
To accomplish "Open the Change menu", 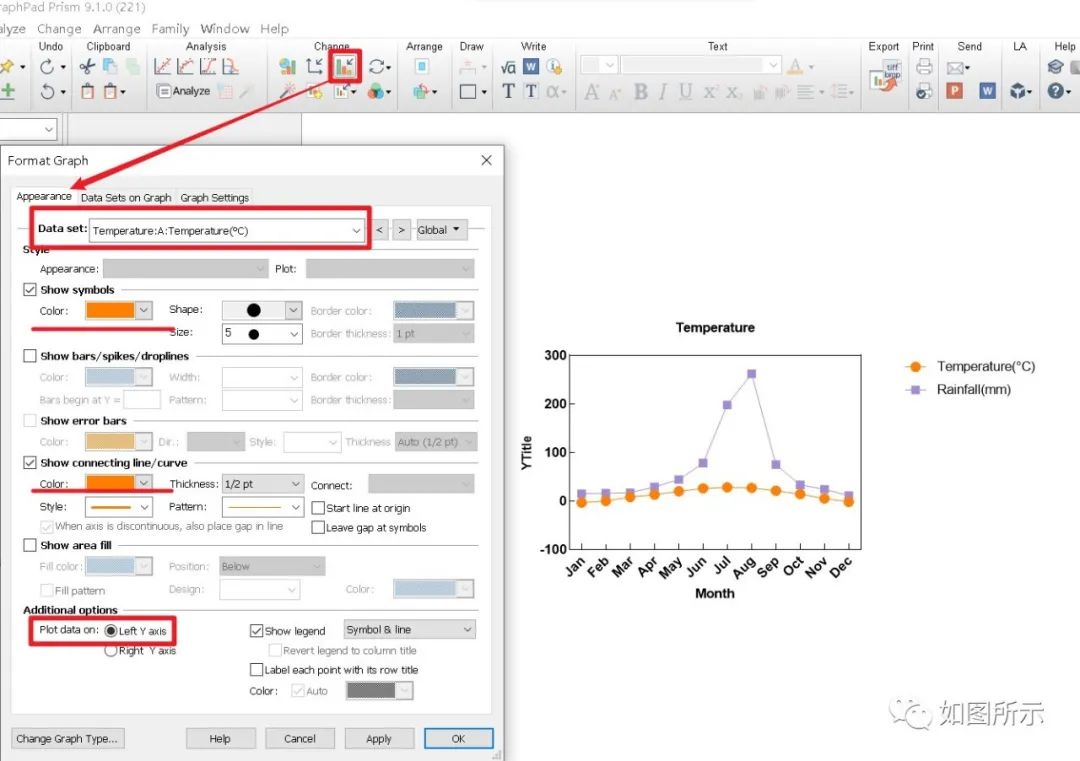I will coord(59,29).
